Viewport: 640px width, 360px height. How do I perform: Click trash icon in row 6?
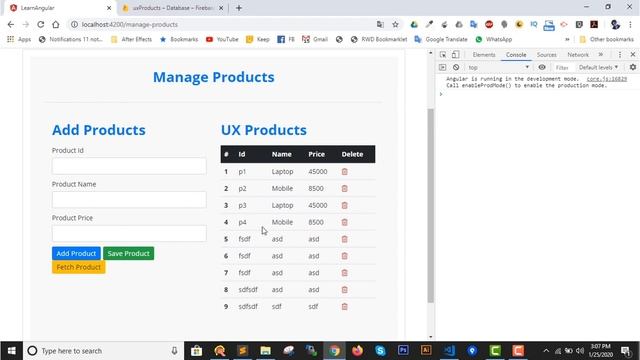(x=344, y=256)
